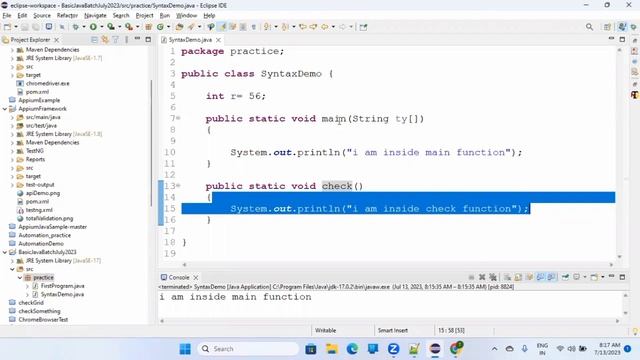Select chromedriver.exe in Project Explorer
Screen dimensions: 640x360
point(47,83)
